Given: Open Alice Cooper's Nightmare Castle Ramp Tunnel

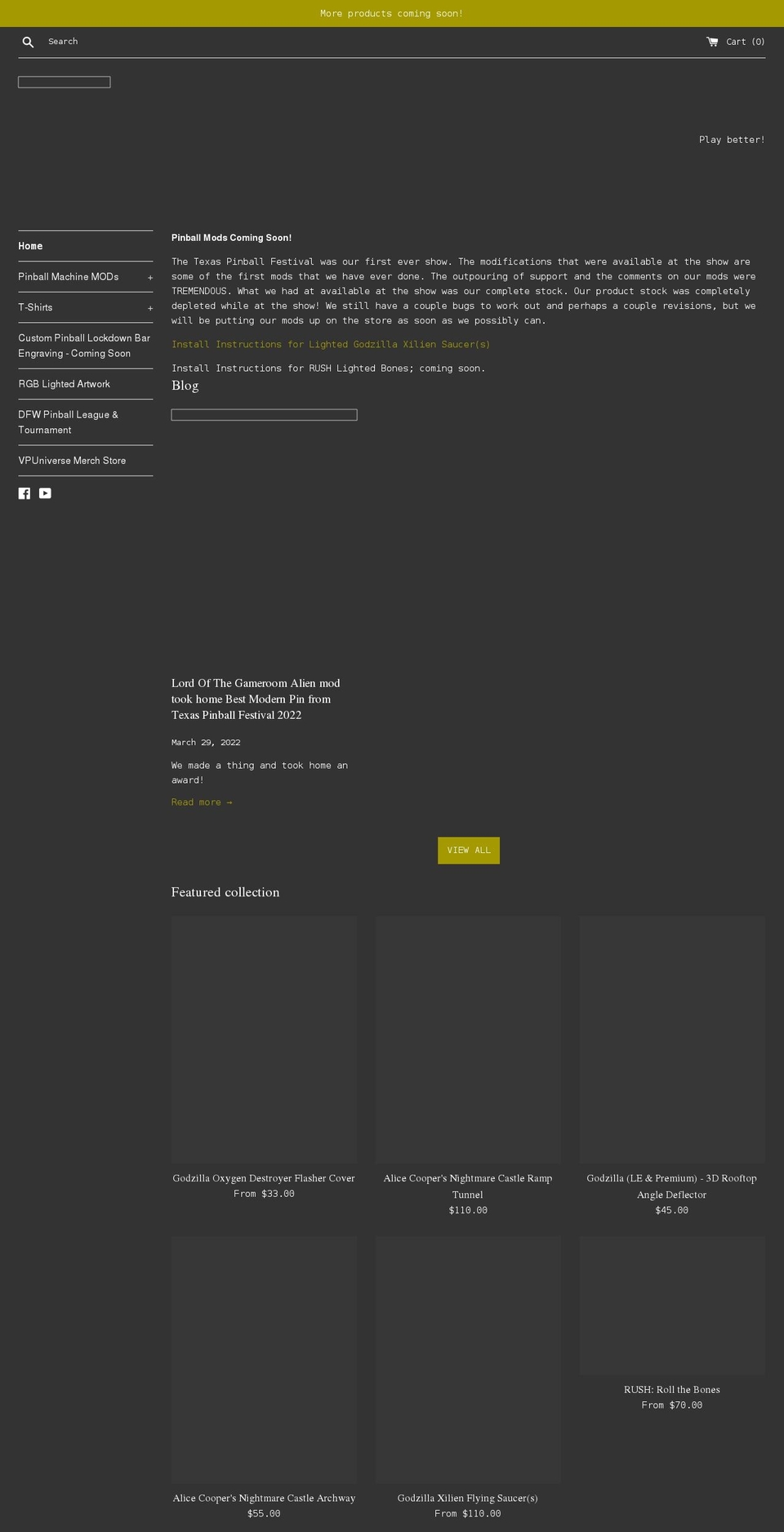Looking at the screenshot, I should [468, 1186].
